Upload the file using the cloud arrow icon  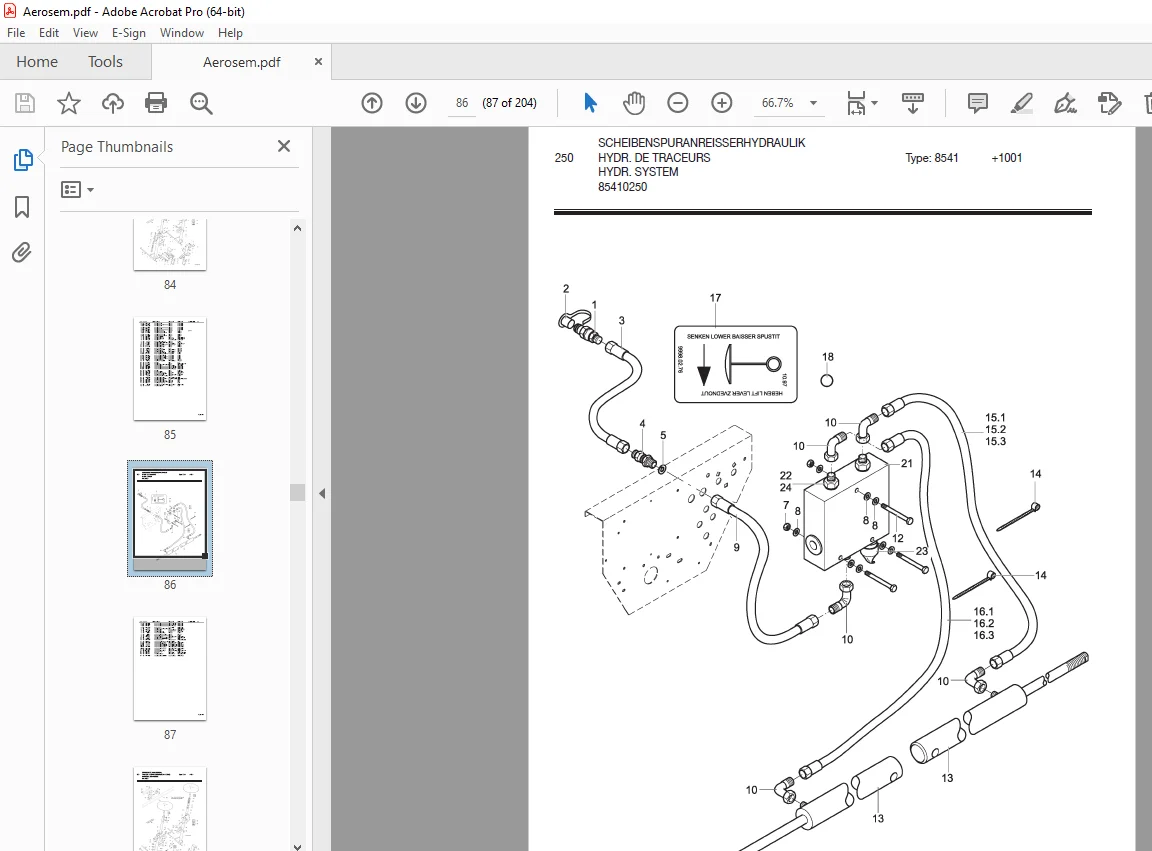(x=112, y=103)
